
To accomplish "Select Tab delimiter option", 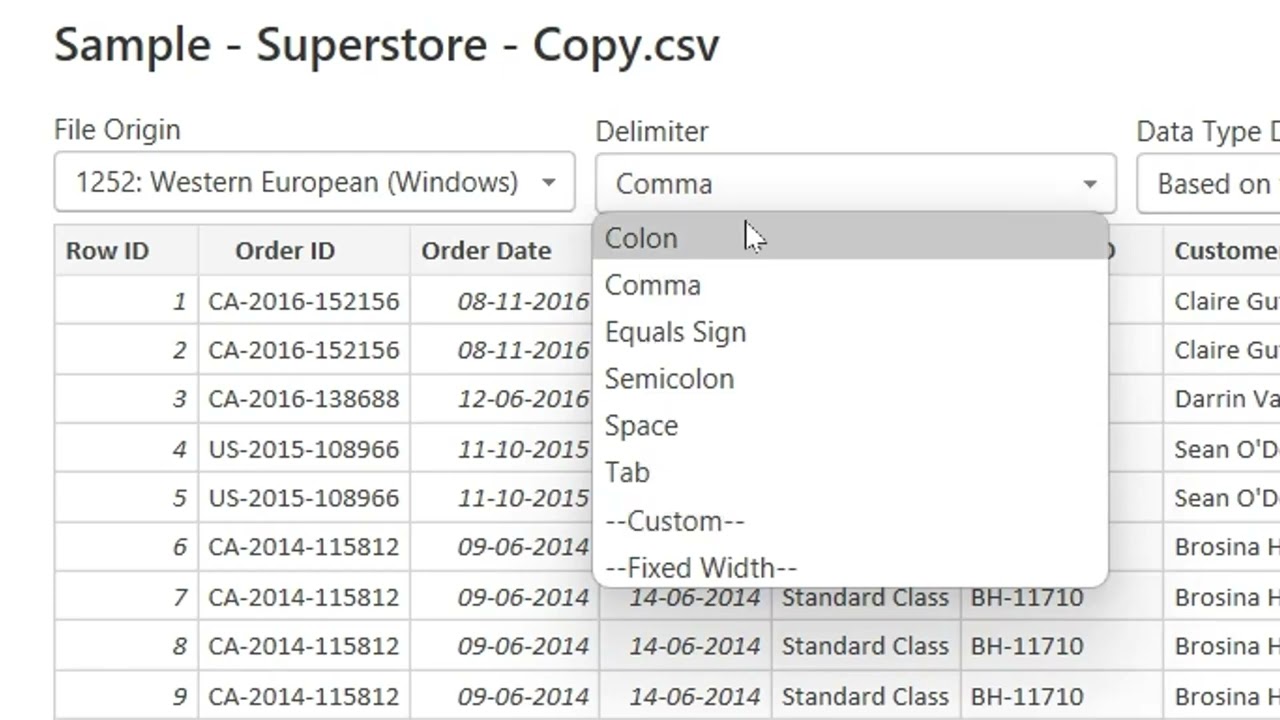I will (628, 472).
